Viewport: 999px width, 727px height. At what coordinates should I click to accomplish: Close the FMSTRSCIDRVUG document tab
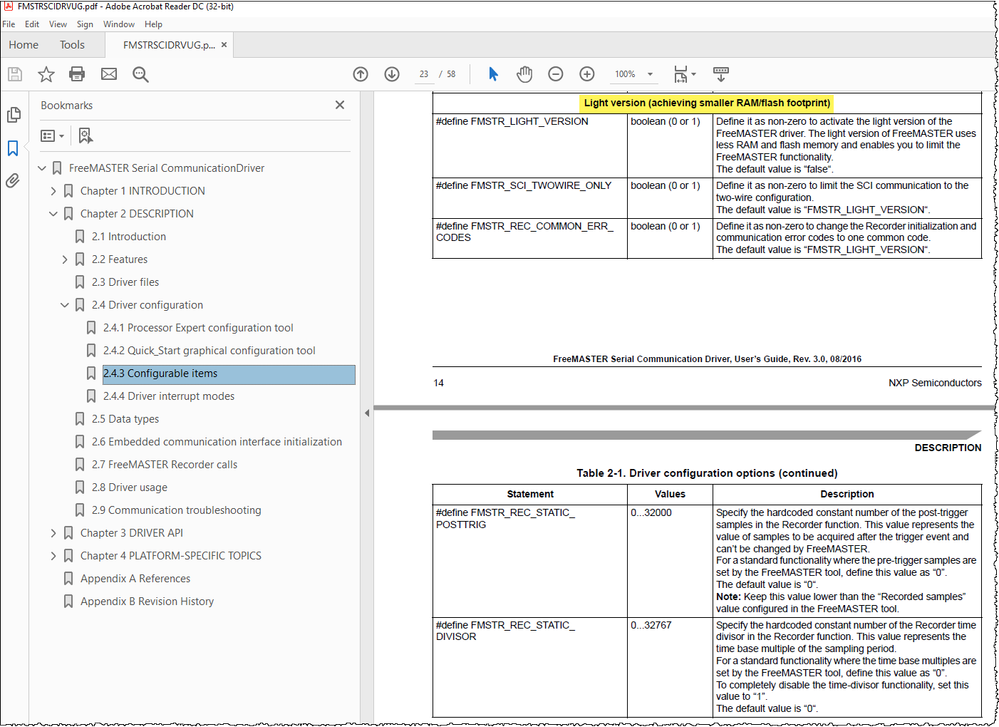pos(224,45)
